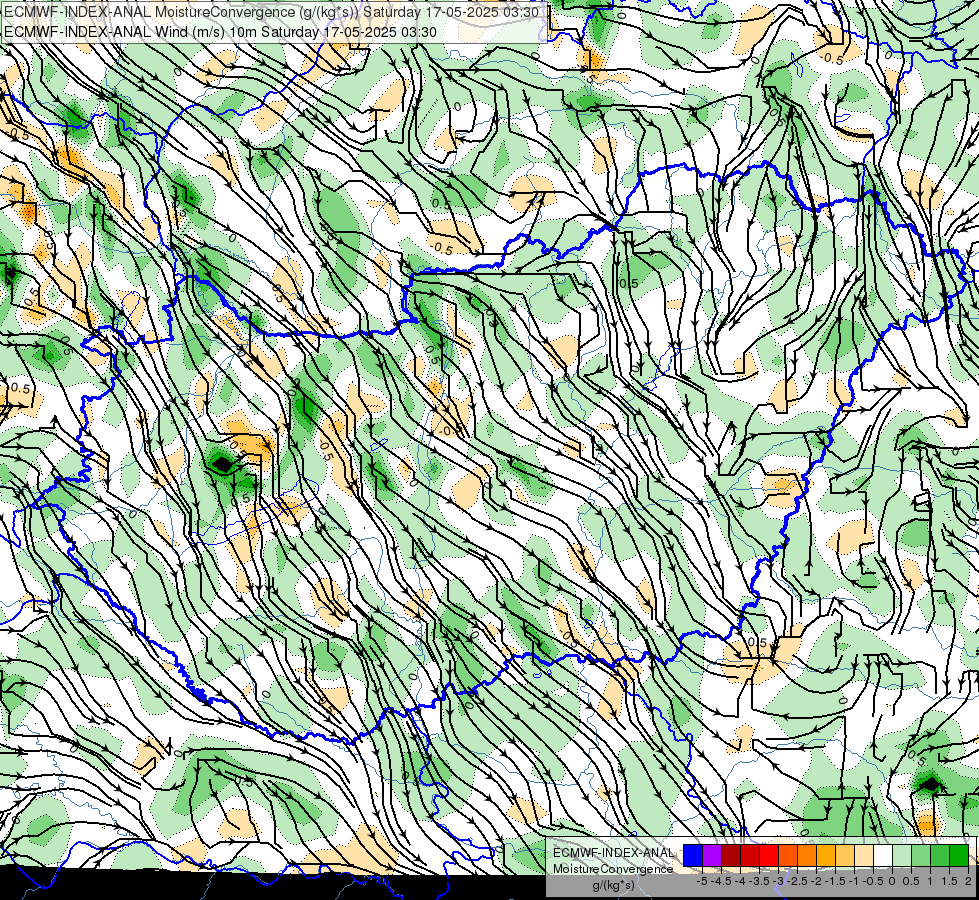Viewport: 979px width, 900px height.
Task: Click the MoistureConvergence title line at top
Action: [x=272, y=12]
